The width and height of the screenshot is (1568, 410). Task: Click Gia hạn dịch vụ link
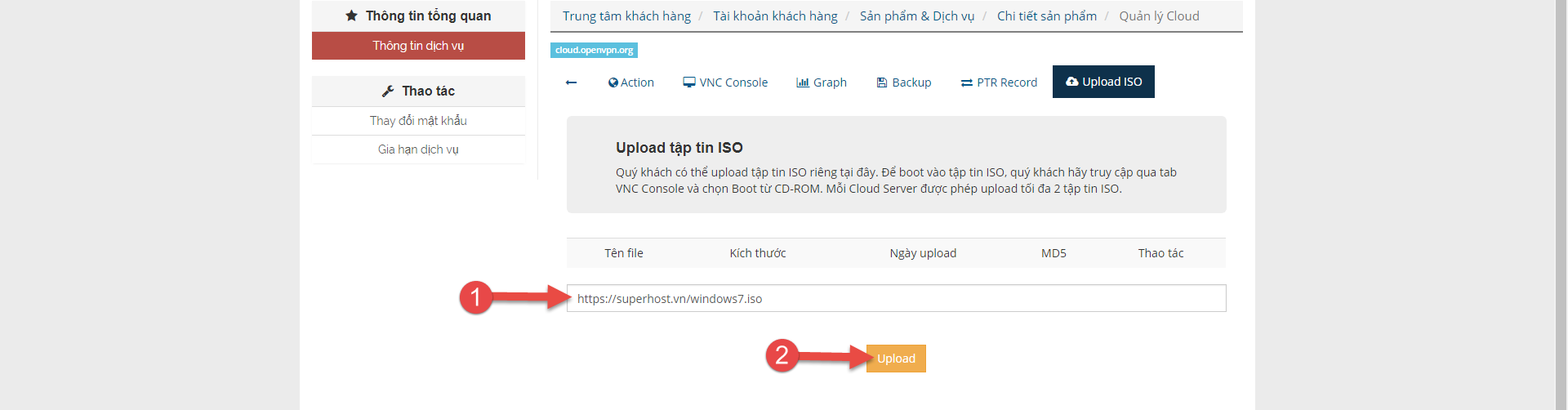pos(418,149)
